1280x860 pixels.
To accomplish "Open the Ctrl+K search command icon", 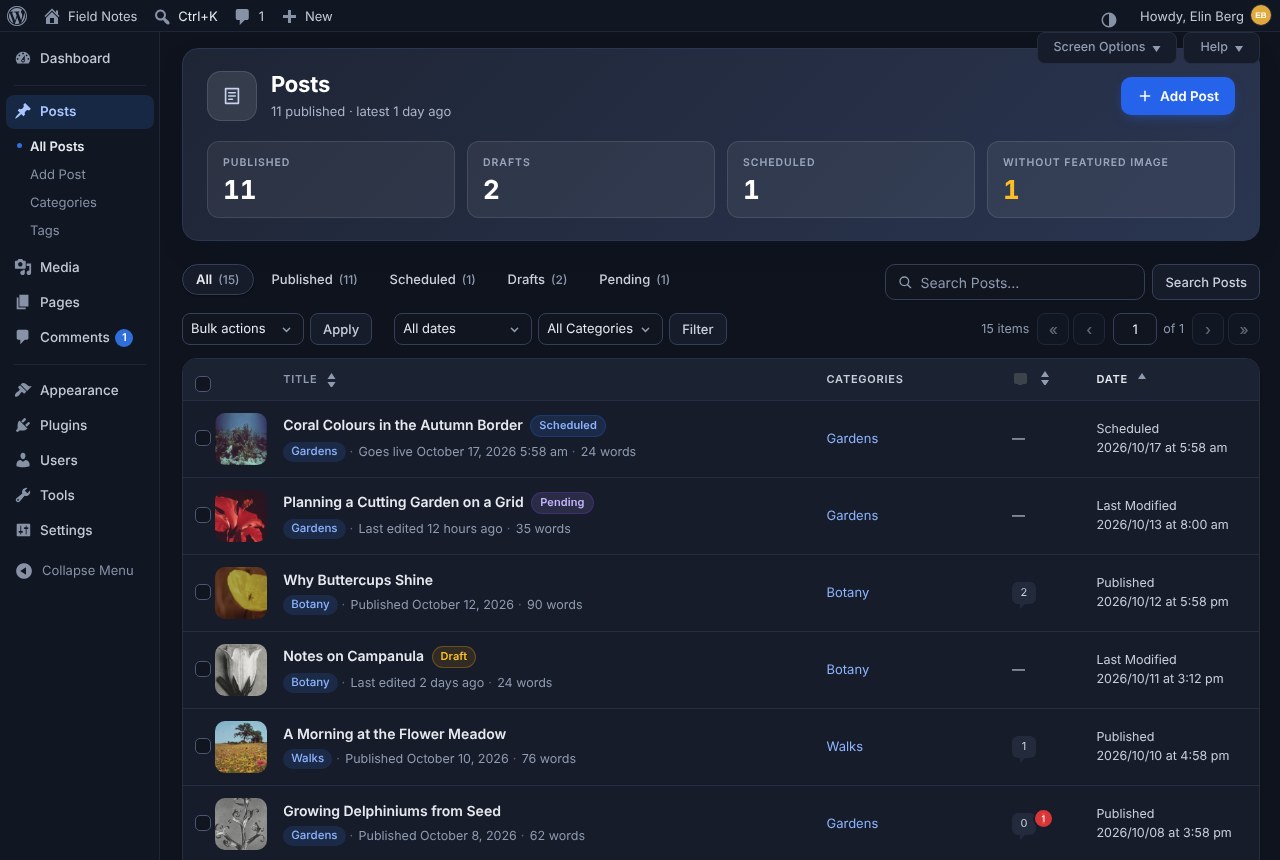I will tap(162, 16).
